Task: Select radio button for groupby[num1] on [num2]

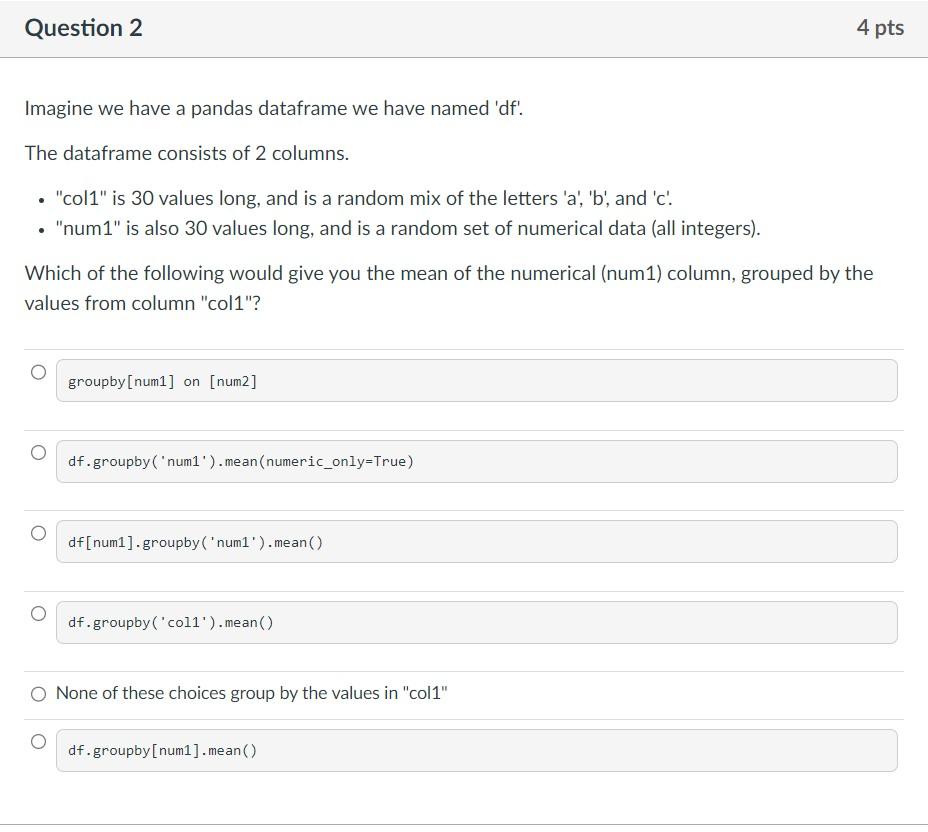Action: click(x=38, y=372)
